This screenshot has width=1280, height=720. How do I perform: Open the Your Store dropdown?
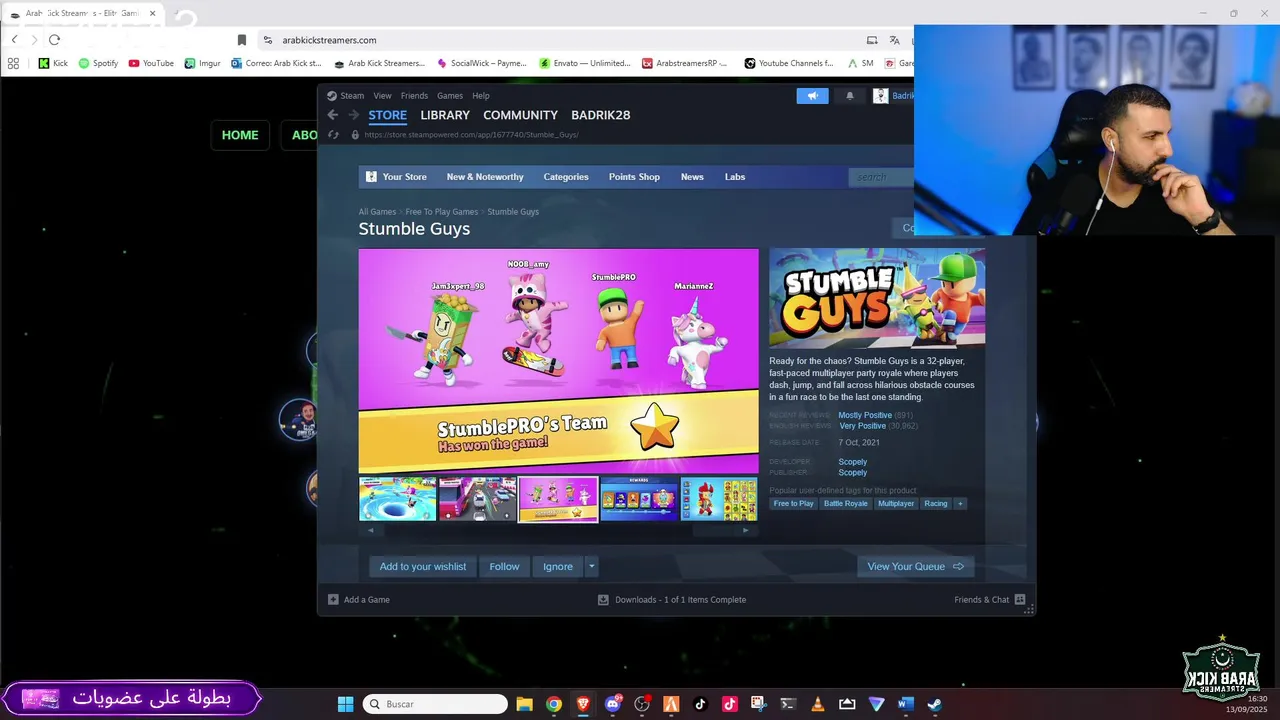coord(396,177)
